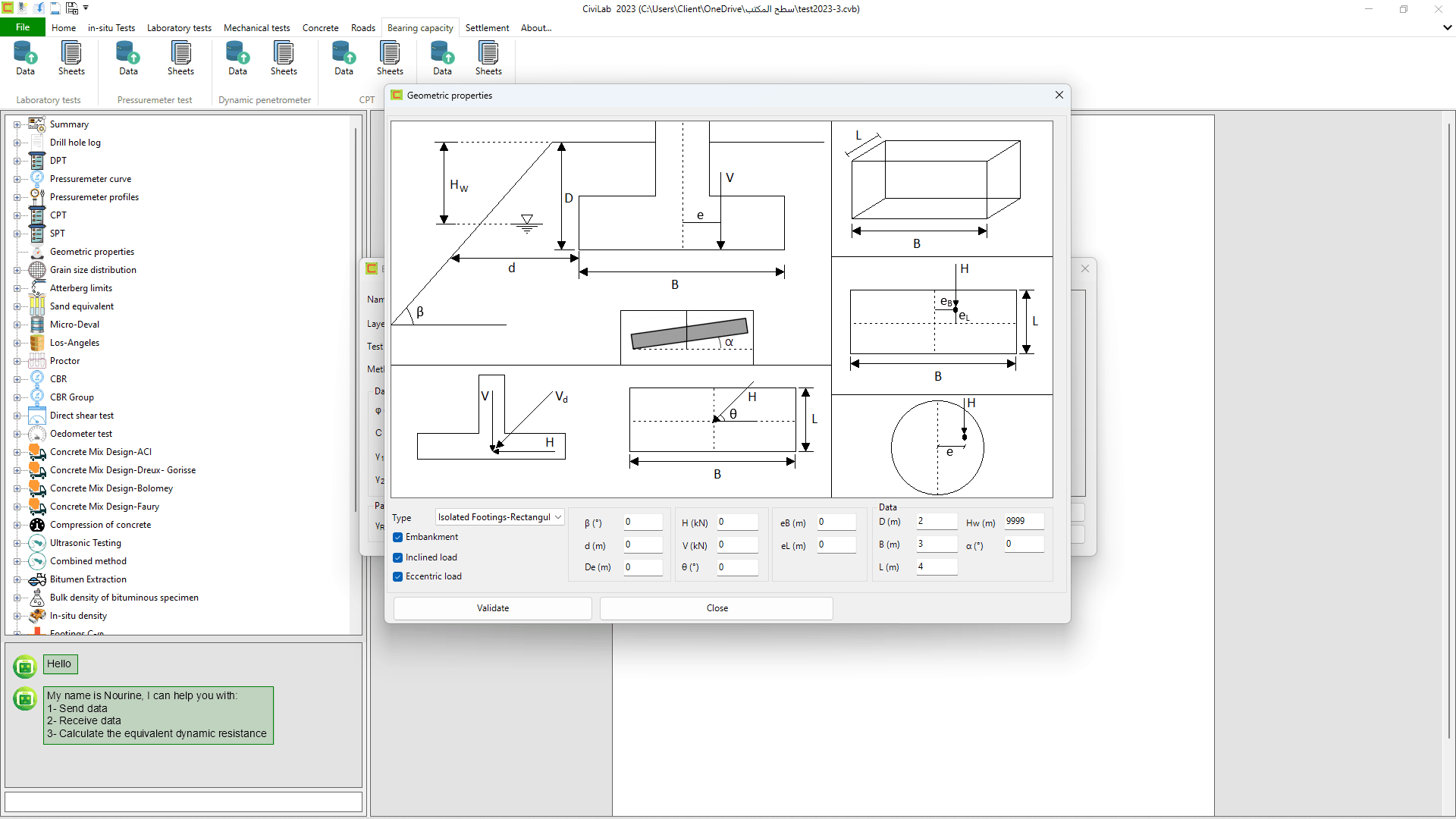Click the Proctor tree icon
Screen dimensions: 1456x819
(x=37, y=361)
